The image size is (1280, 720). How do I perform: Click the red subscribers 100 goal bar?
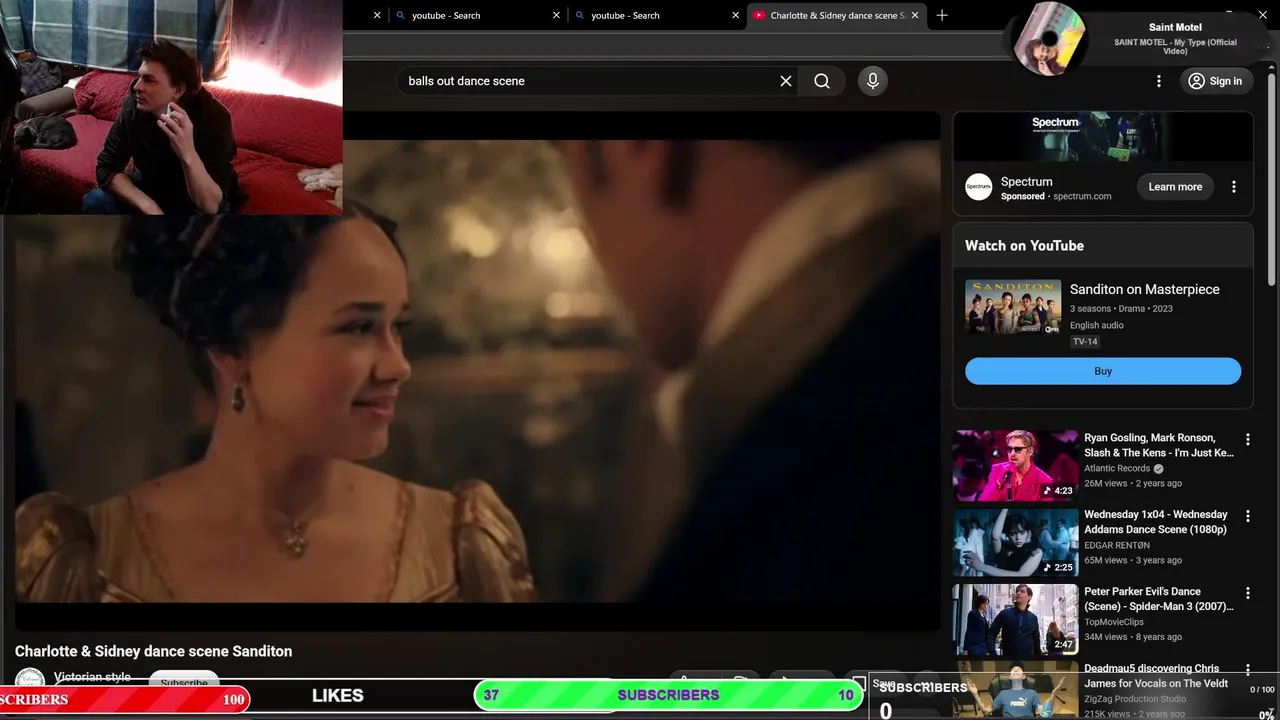[124, 699]
